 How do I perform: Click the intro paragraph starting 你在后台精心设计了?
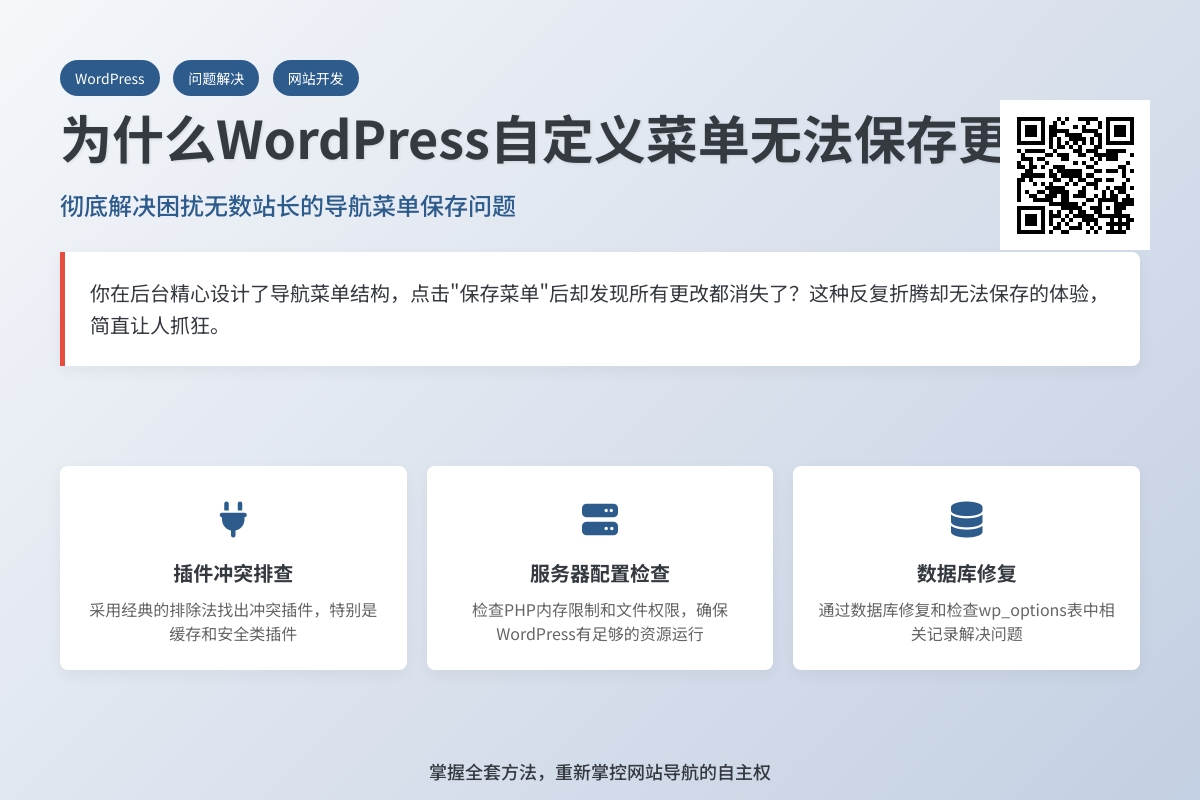pyautogui.click(x=600, y=309)
